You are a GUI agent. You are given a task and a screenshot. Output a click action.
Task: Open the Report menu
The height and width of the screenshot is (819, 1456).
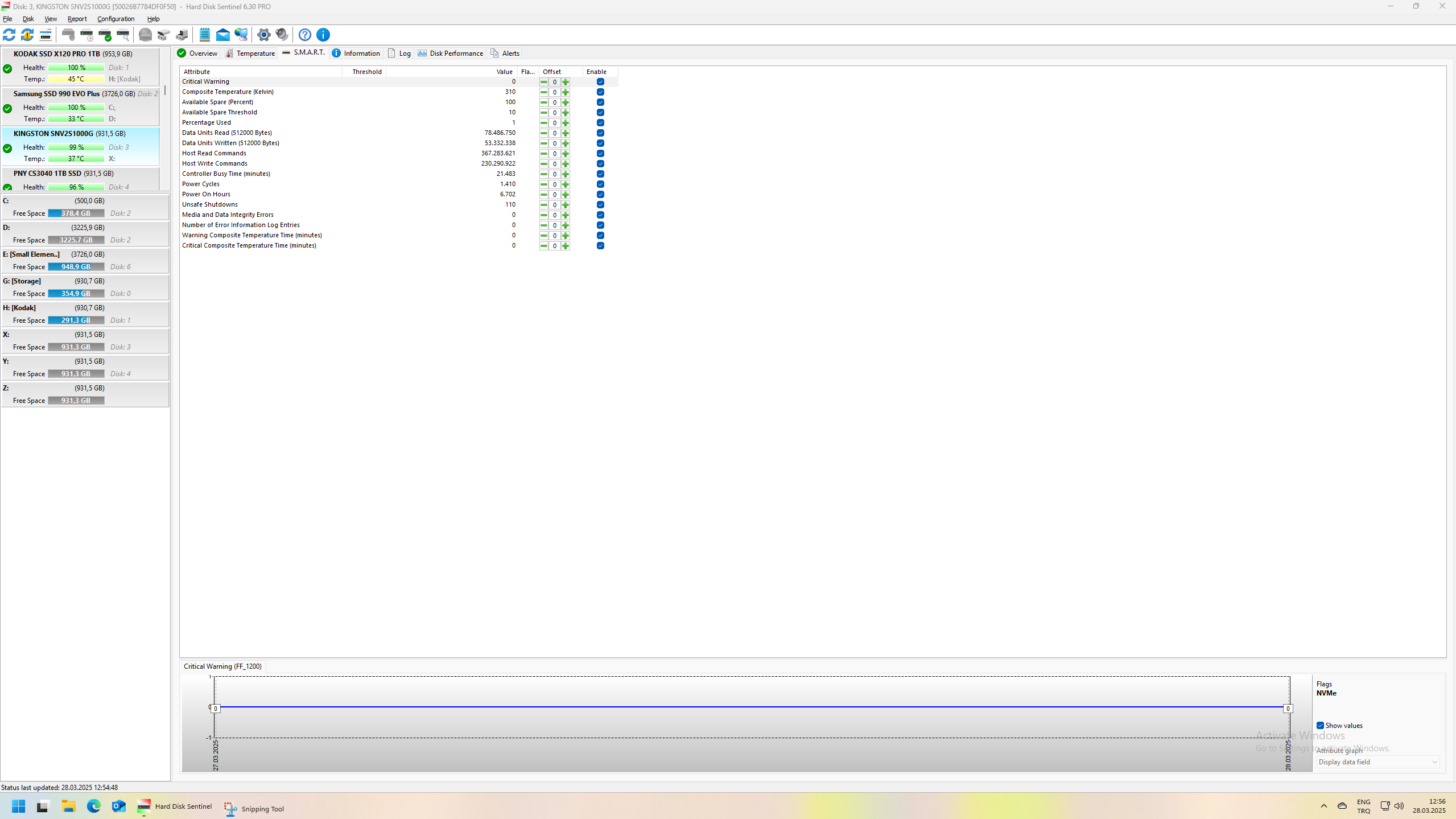point(77,19)
